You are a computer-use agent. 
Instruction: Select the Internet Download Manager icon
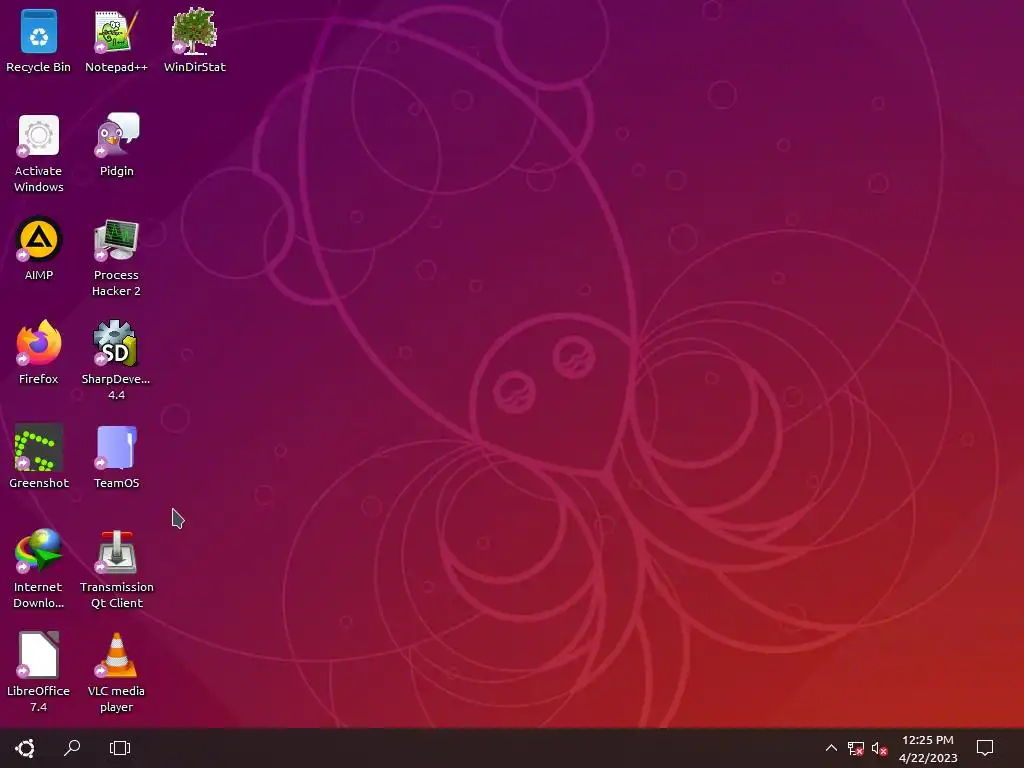click(39, 551)
